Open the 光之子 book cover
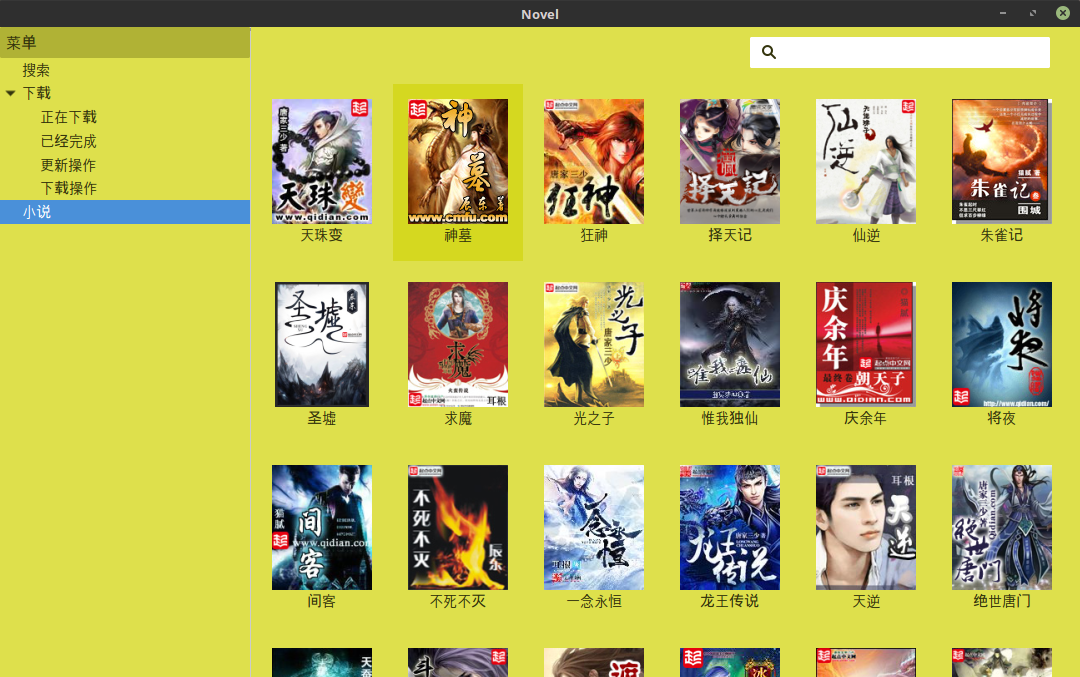Image resolution: width=1080 pixels, height=677 pixels. coord(594,344)
